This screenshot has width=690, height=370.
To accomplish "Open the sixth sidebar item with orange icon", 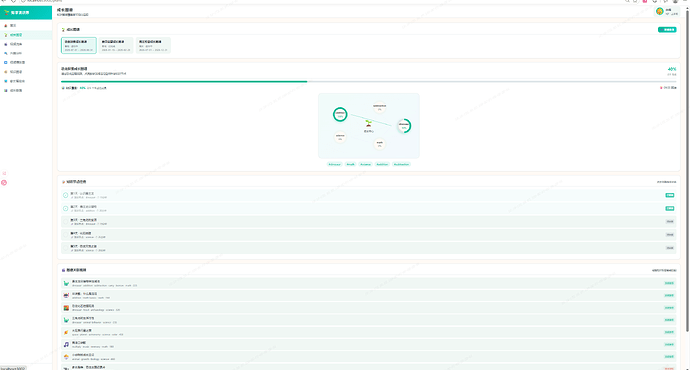I will coord(26,72).
